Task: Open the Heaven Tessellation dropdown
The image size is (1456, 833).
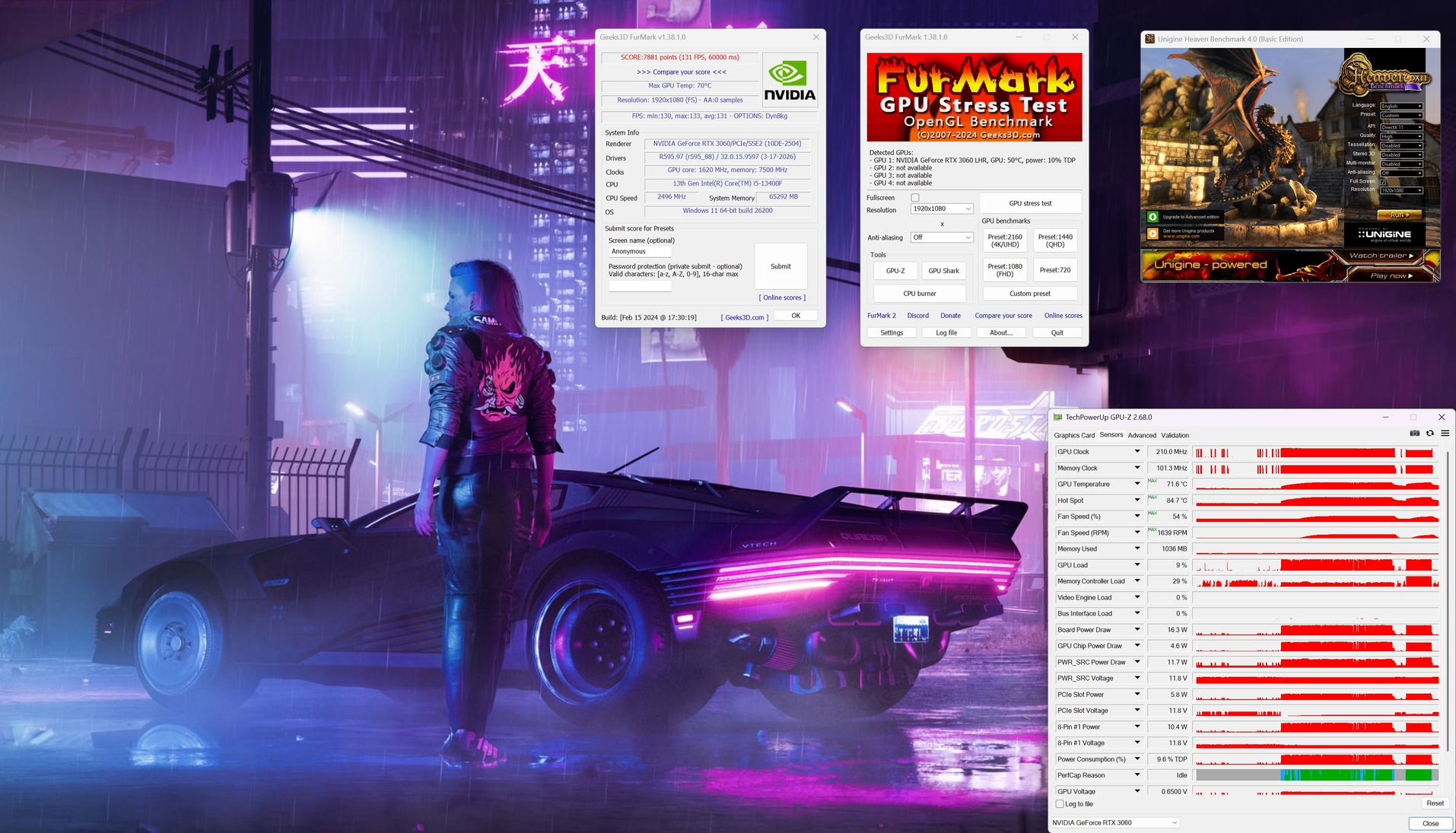Action: [x=1401, y=145]
